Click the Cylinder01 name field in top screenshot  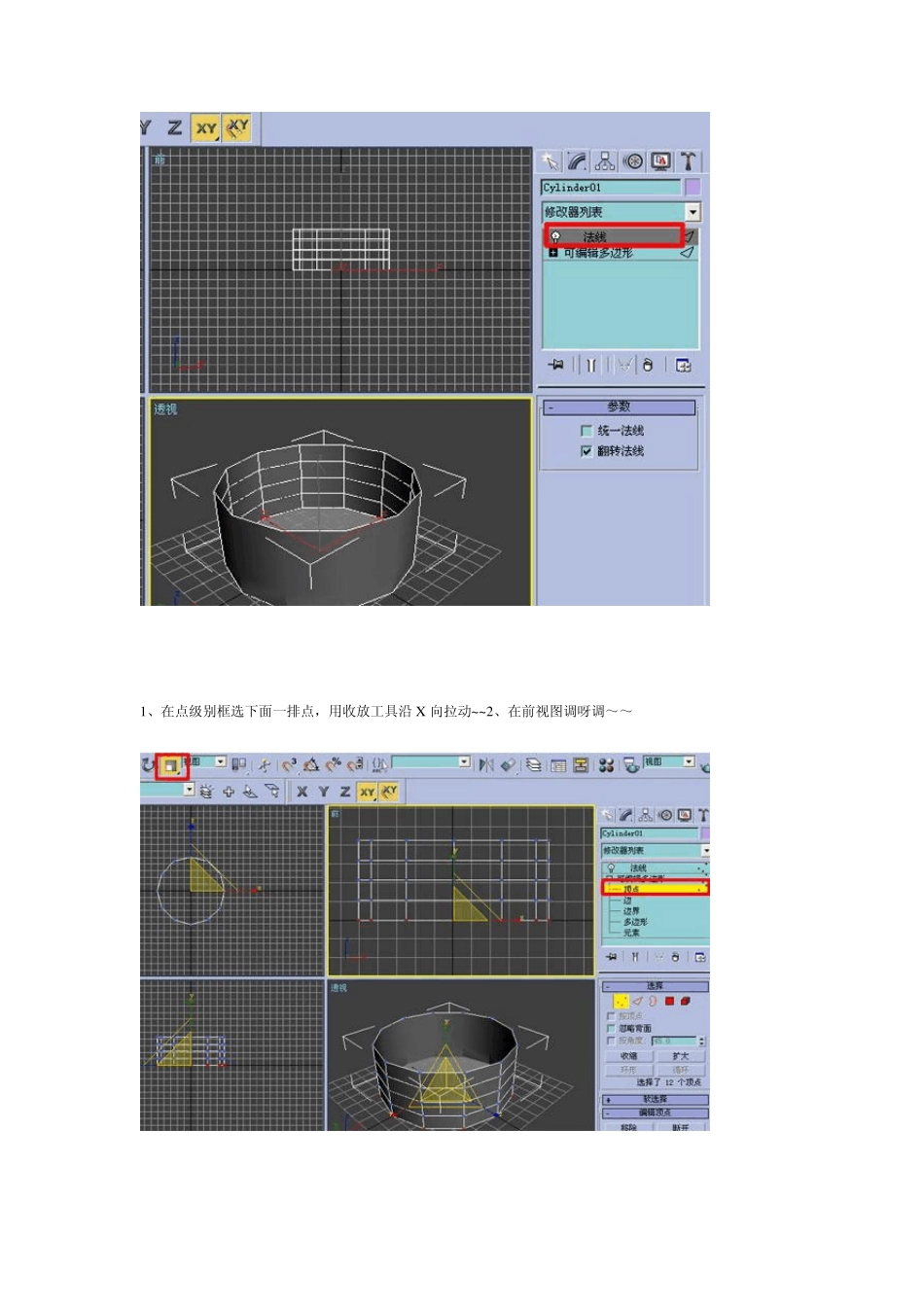pyautogui.click(x=610, y=187)
